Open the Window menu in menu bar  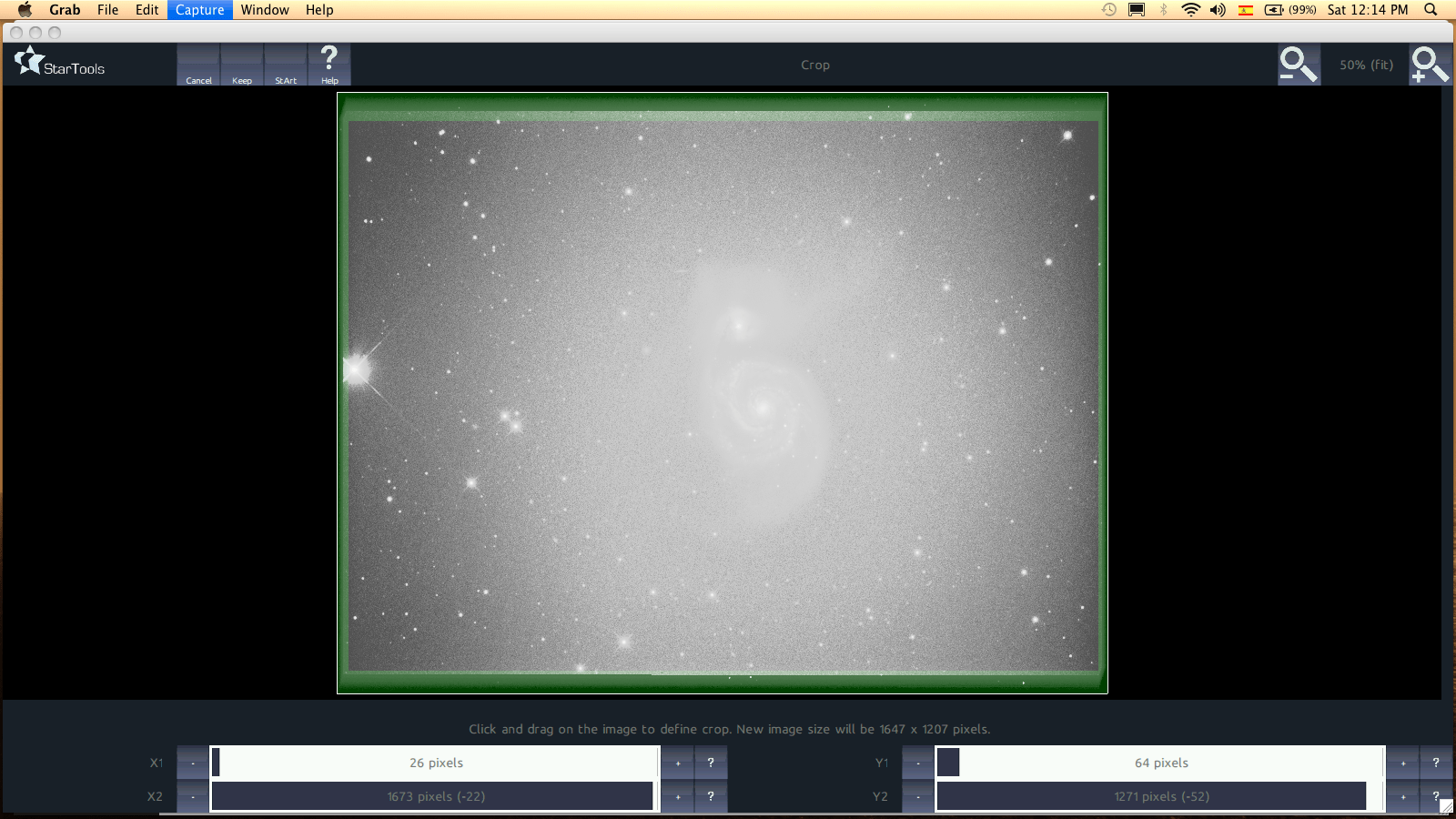pos(265,10)
